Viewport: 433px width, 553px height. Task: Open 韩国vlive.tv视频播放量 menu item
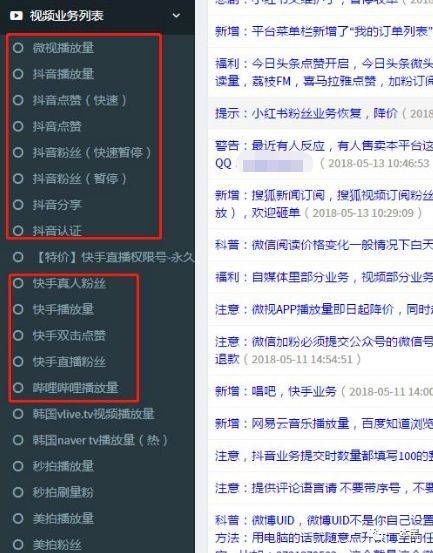click(93, 414)
